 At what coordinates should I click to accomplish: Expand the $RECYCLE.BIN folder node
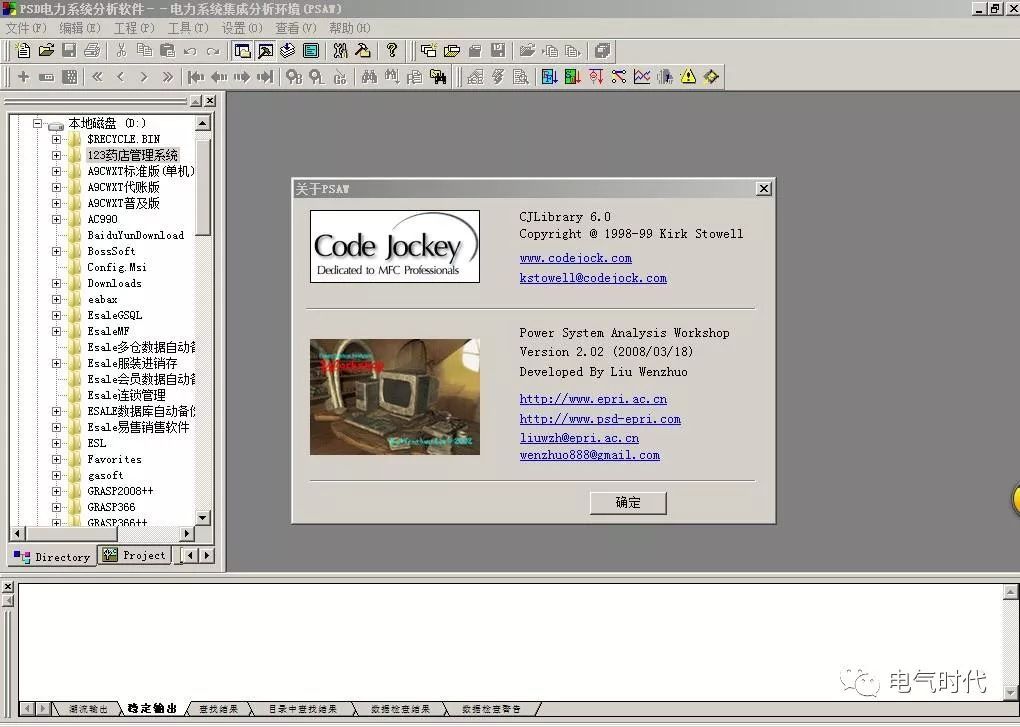[x=57, y=139]
